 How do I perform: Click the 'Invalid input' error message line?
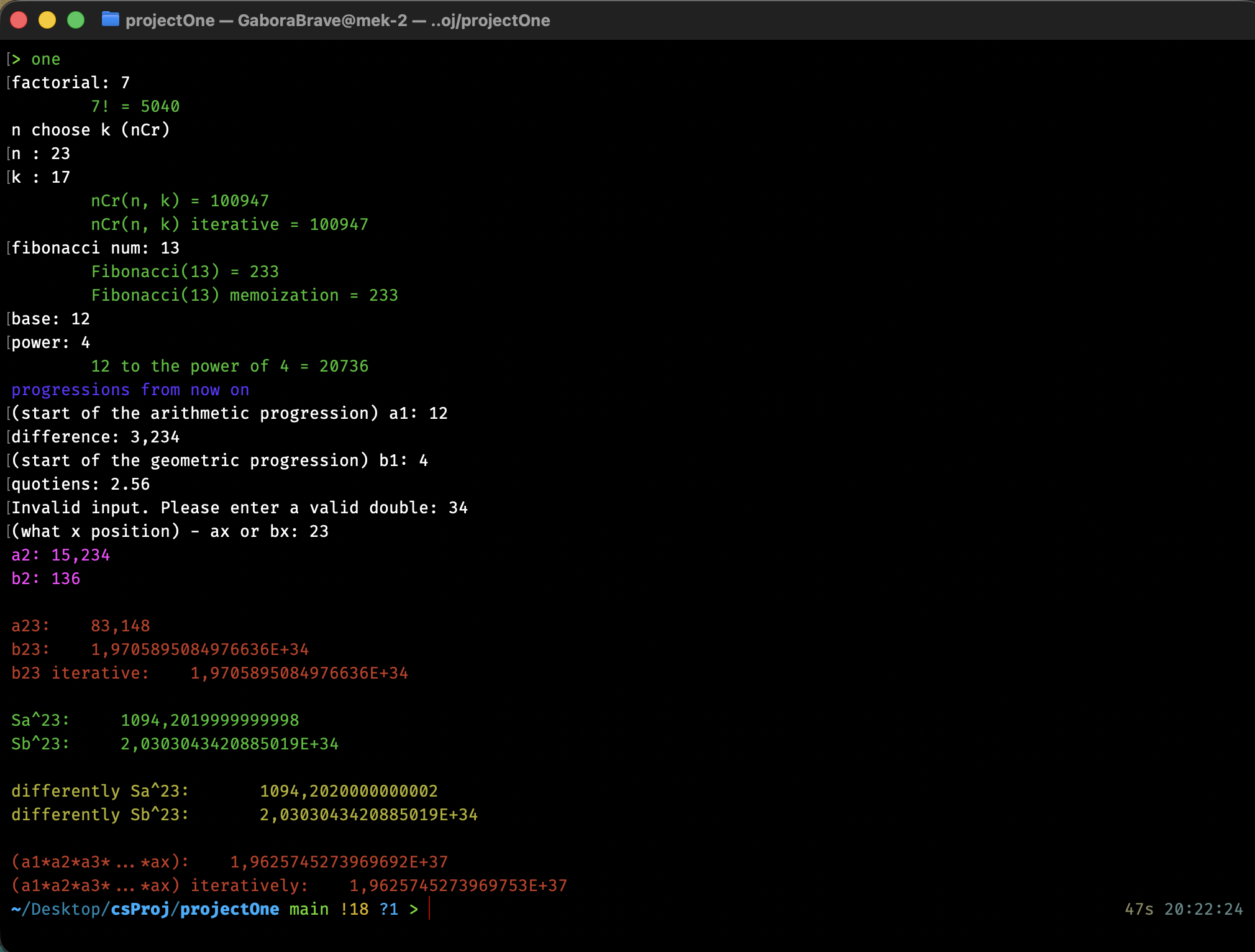[x=239, y=508]
